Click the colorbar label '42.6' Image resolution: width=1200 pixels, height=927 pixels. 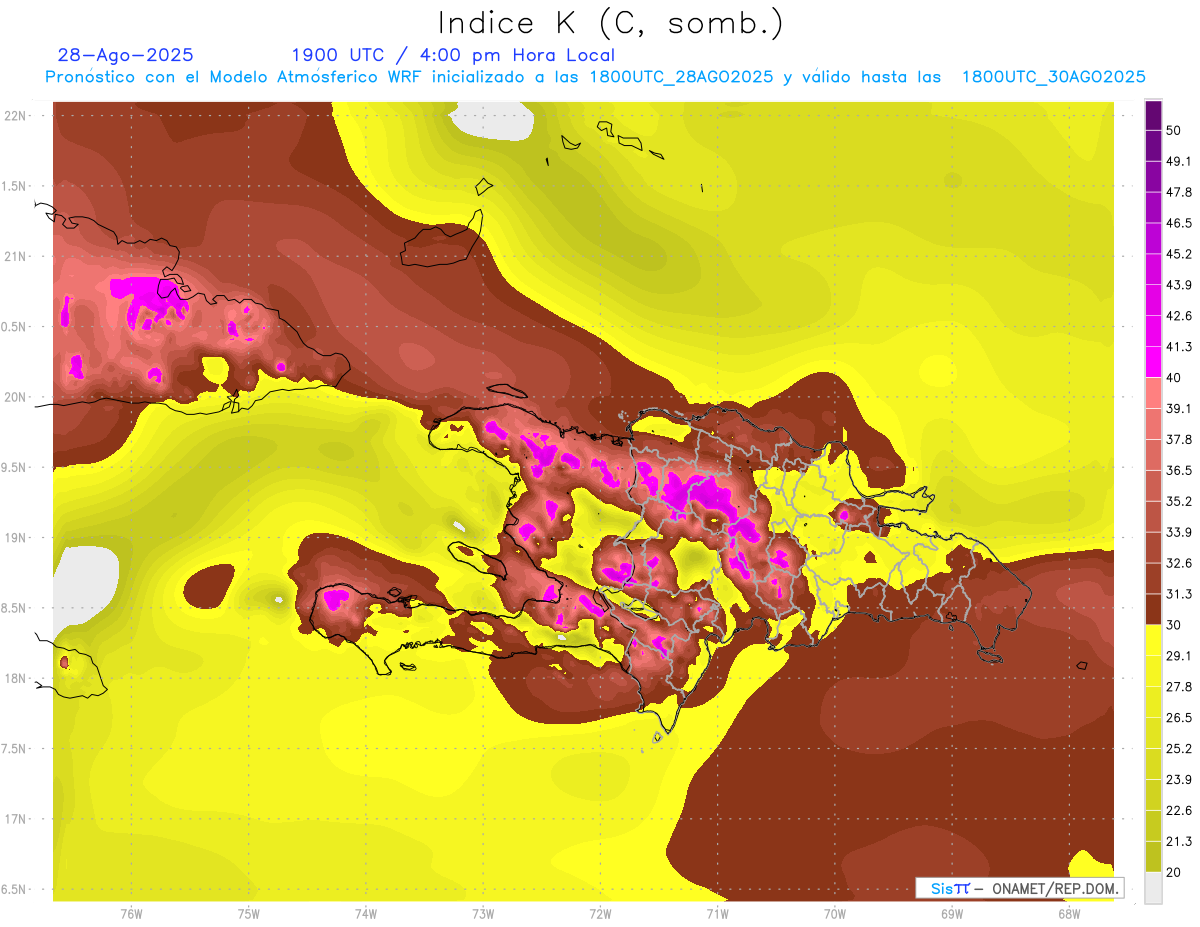(x=1178, y=316)
